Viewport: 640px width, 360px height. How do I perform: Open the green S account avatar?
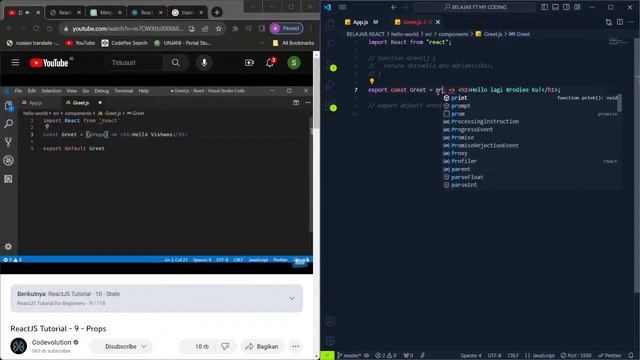click(294, 62)
